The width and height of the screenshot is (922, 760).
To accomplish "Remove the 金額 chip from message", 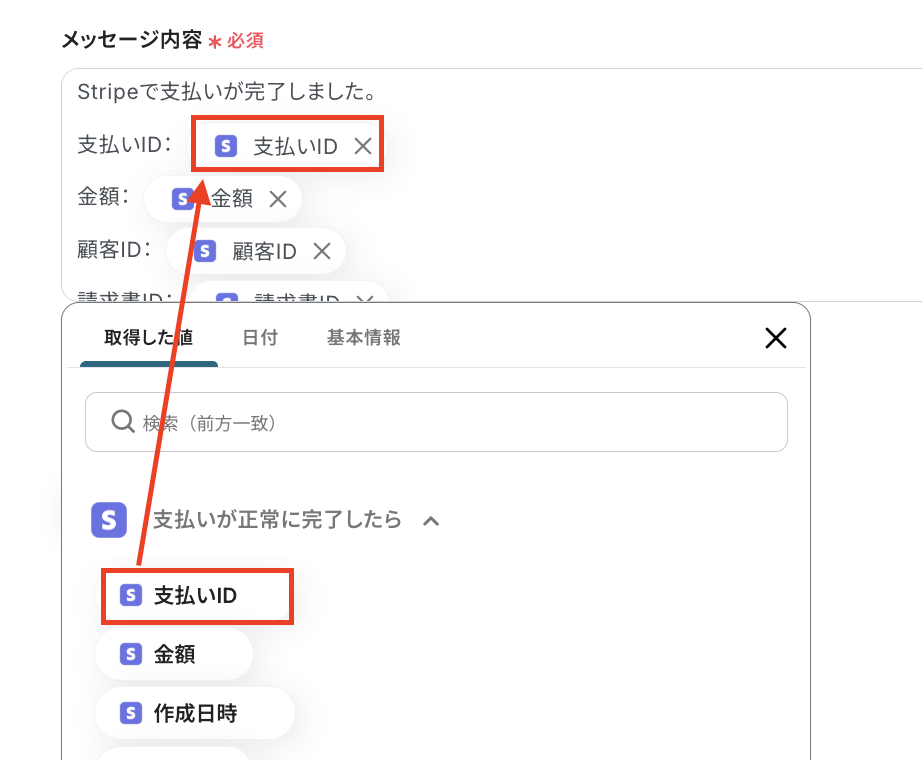I will pyautogui.click(x=278, y=199).
